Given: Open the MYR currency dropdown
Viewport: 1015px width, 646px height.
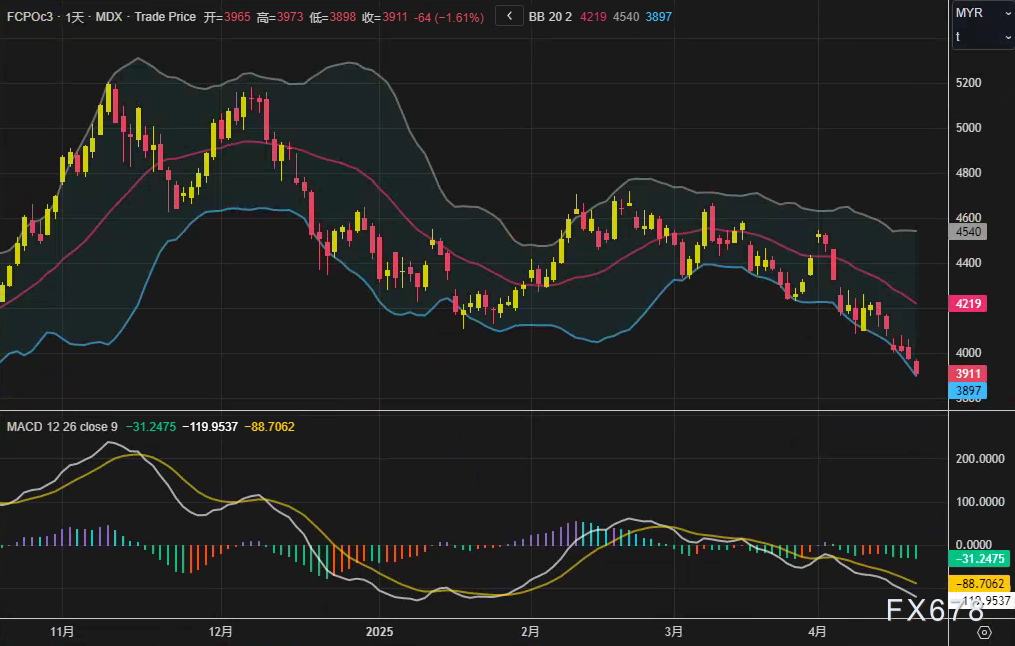Looking at the screenshot, I should click(x=981, y=13).
